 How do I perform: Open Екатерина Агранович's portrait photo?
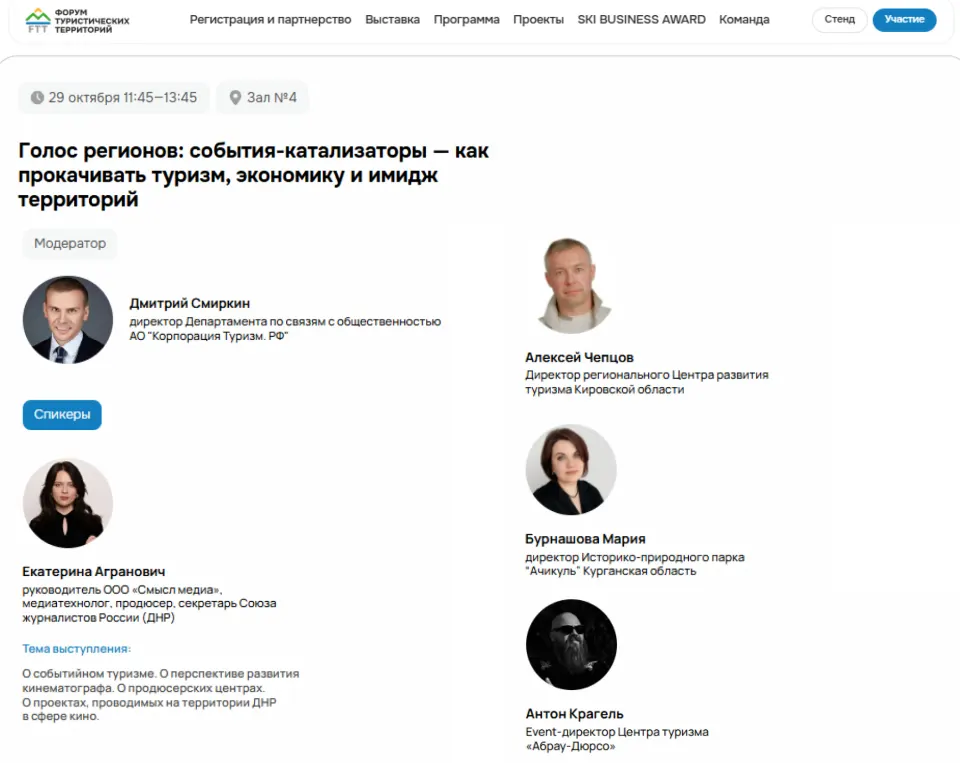click(67, 503)
